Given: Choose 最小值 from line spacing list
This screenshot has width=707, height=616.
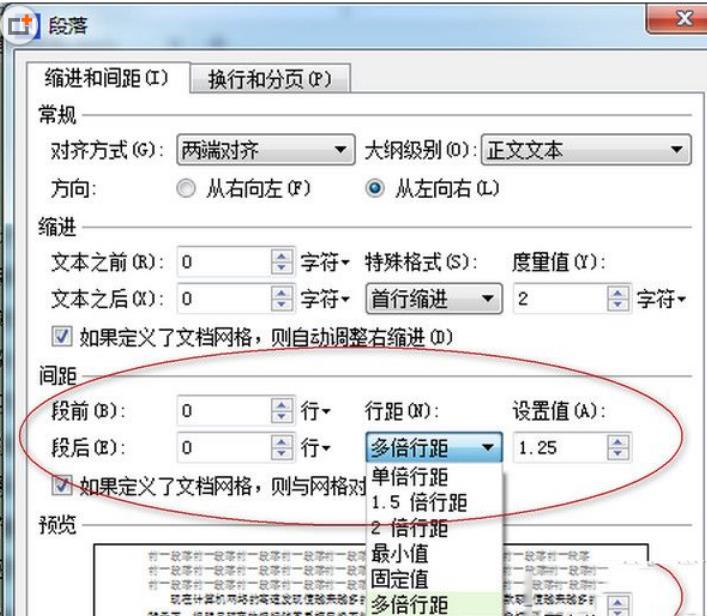Looking at the screenshot, I should tap(434, 553).
